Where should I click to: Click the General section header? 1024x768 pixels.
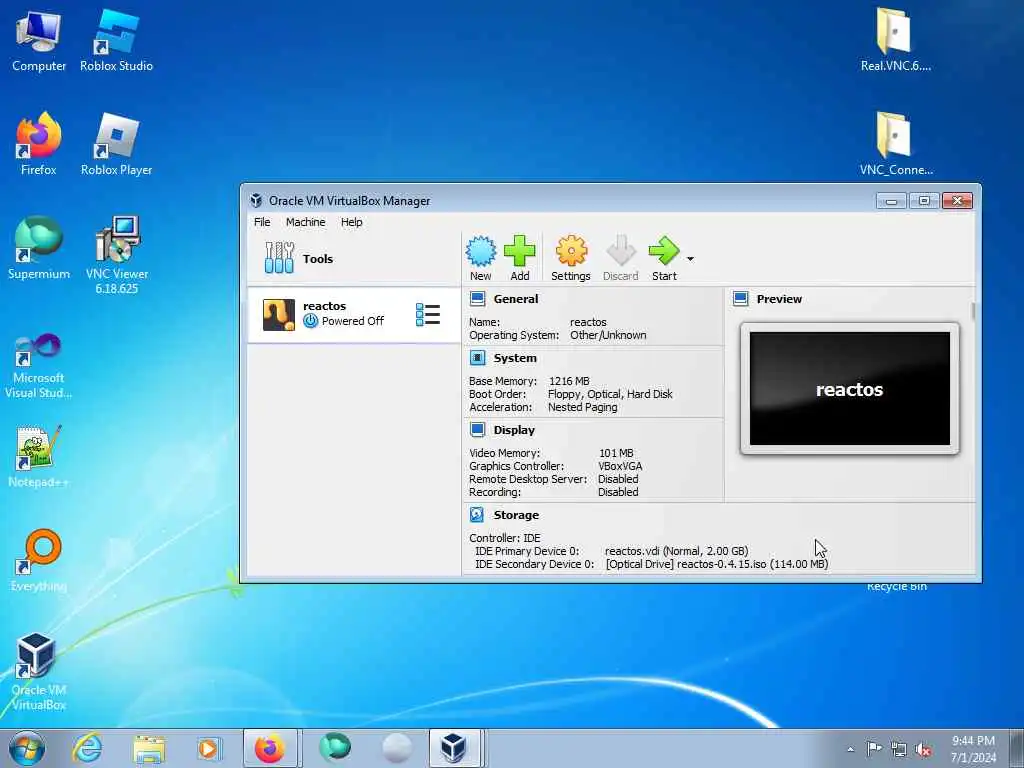(516, 299)
